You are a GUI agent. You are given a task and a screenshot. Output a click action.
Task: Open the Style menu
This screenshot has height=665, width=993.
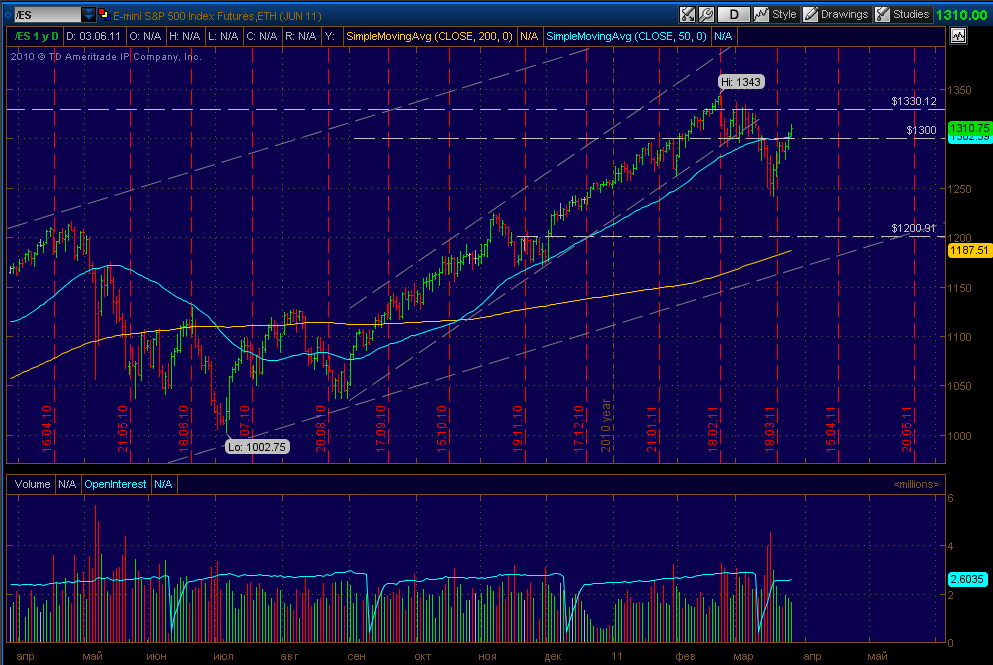click(776, 15)
